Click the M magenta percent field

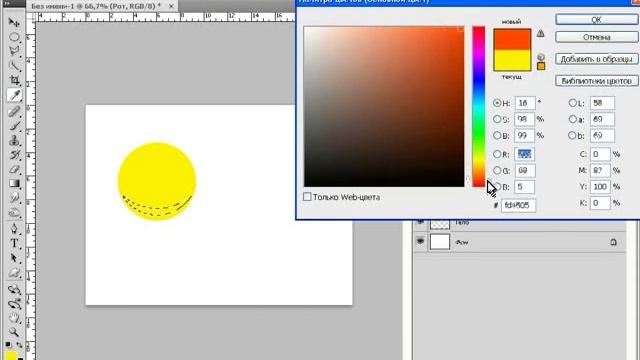[600, 170]
